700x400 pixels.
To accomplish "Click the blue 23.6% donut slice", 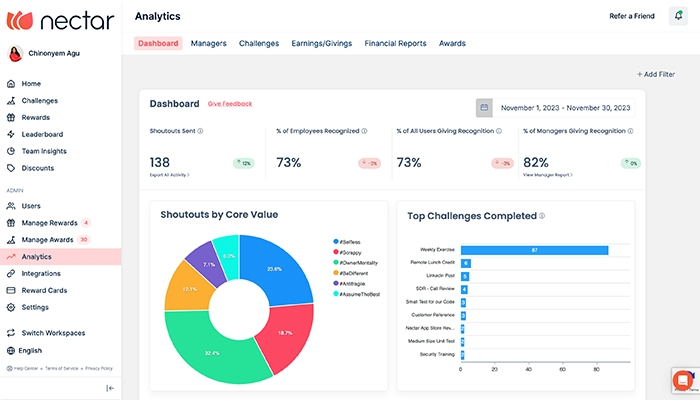I will (276, 267).
